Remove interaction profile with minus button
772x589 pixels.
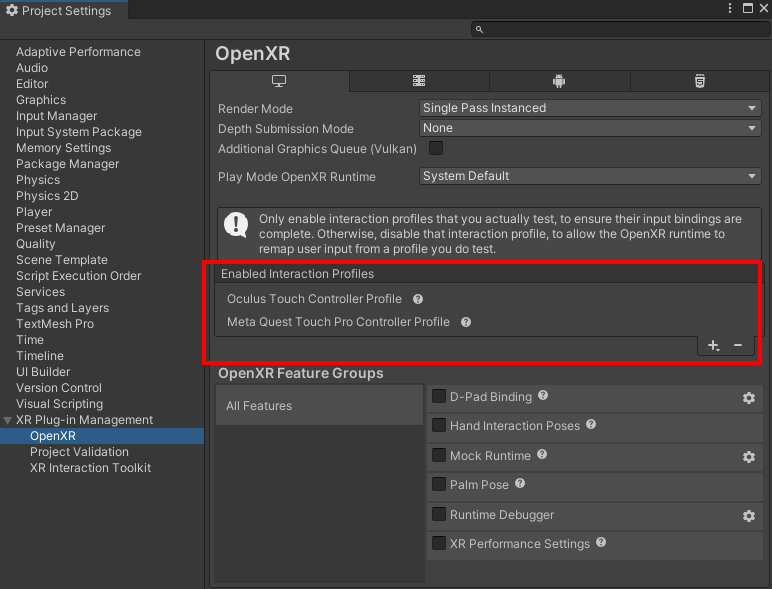738,345
